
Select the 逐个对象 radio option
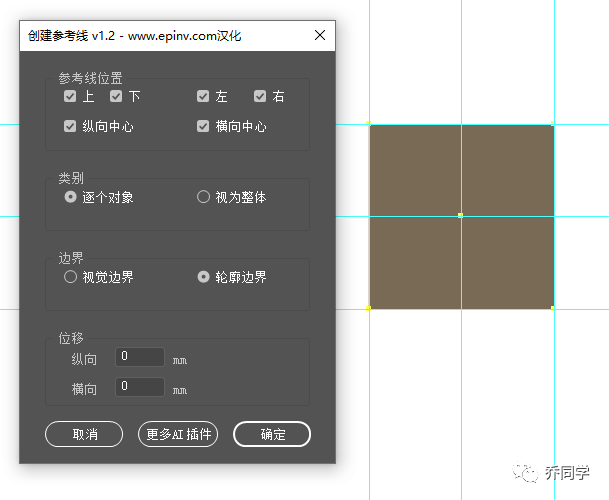[70, 197]
